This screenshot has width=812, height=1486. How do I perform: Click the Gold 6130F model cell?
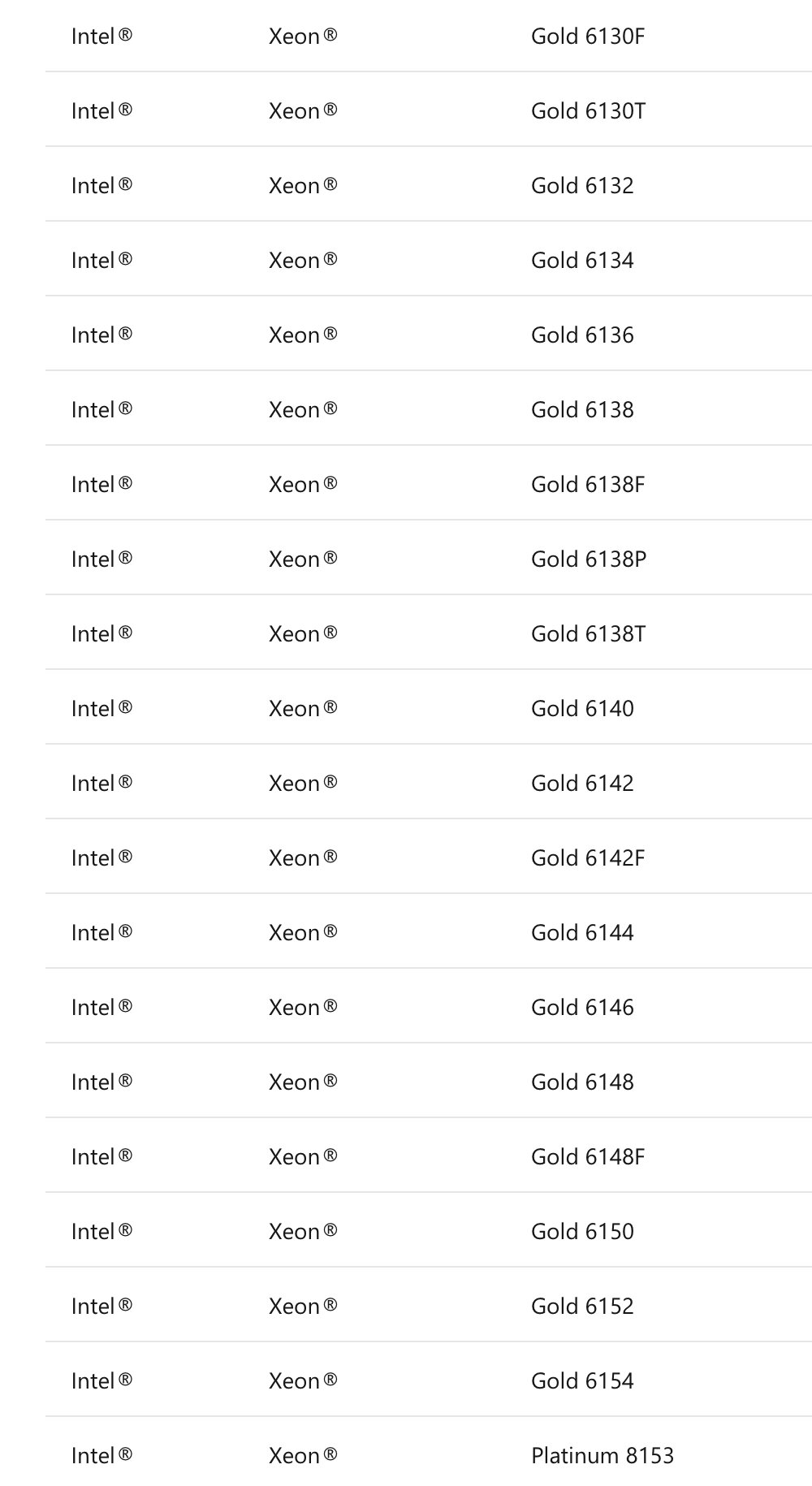pos(588,37)
